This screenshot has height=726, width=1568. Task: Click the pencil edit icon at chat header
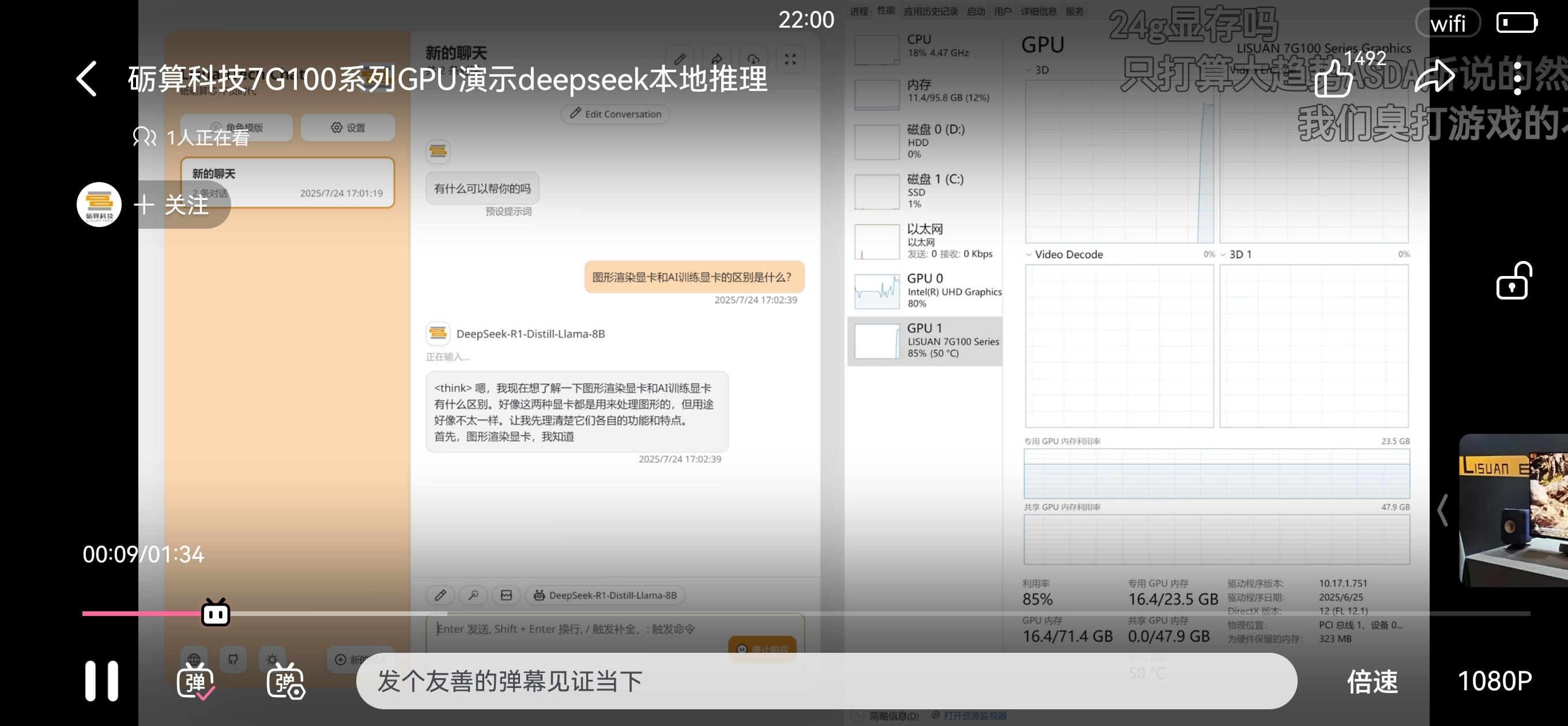680,59
